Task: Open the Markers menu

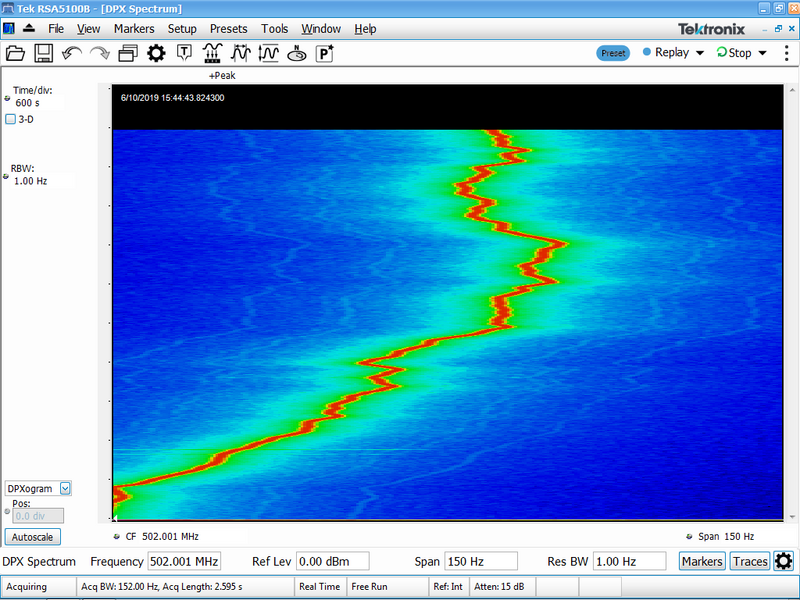Action: [134, 29]
